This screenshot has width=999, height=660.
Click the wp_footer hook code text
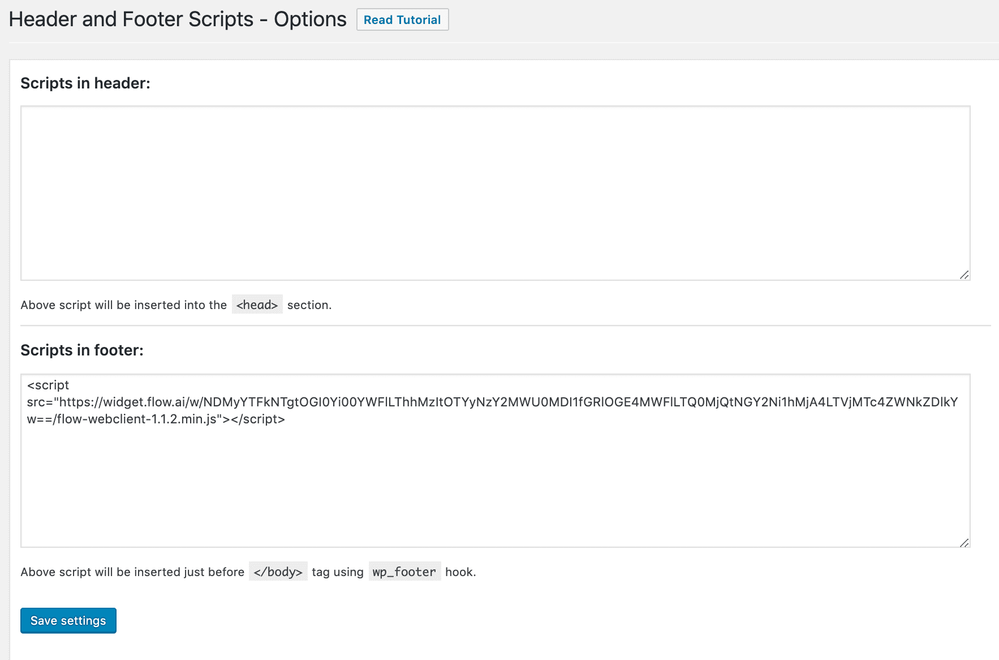pos(405,571)
